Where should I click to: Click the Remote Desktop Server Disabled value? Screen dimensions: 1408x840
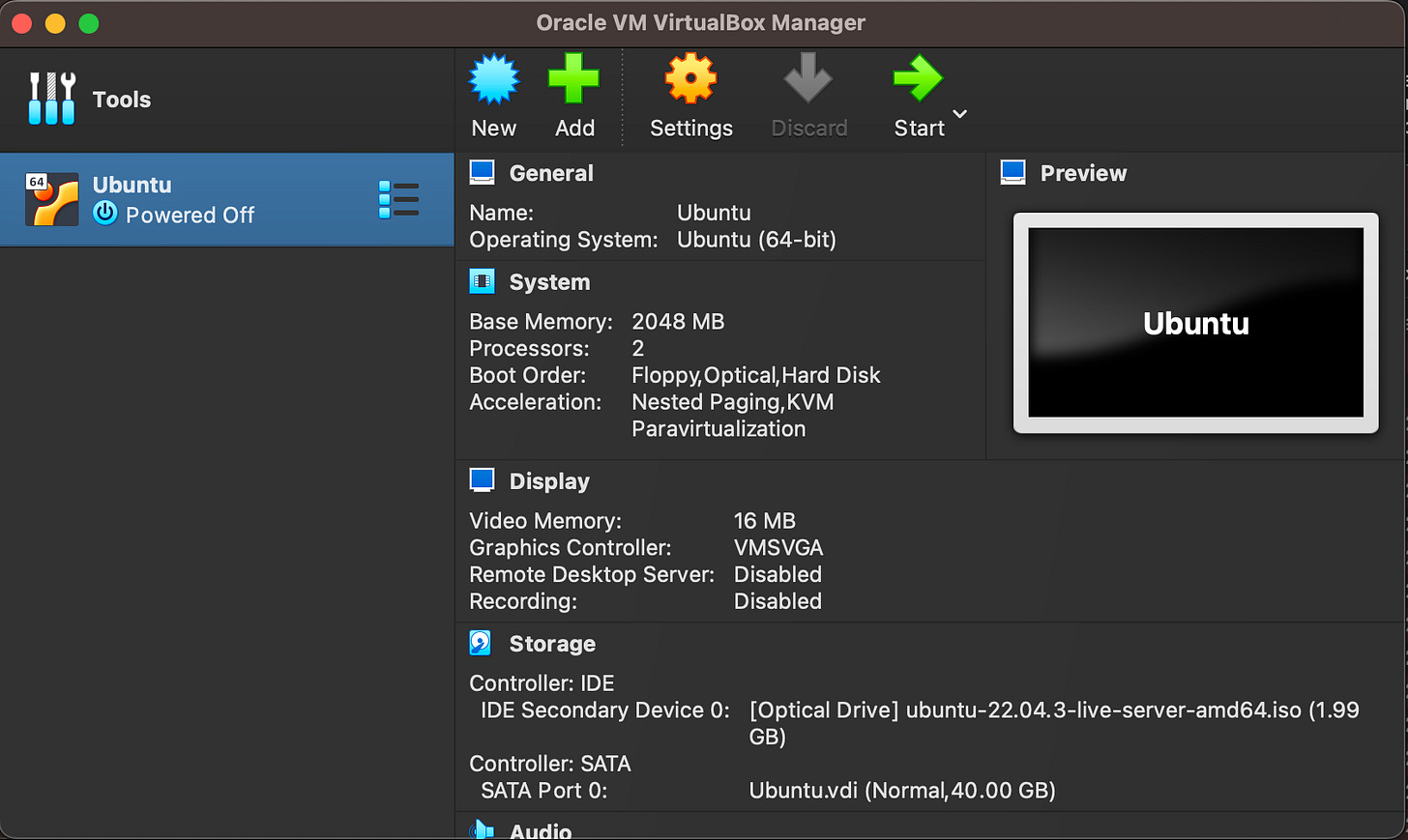point(777,574)
